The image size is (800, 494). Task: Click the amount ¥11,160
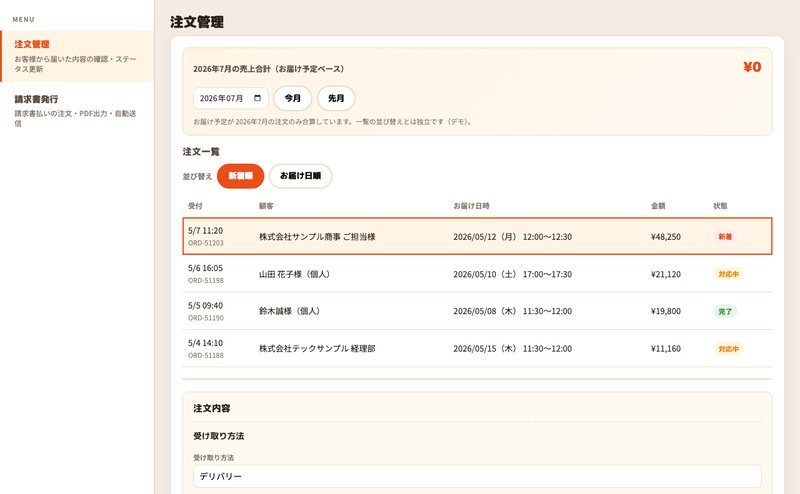pos(666,349)
